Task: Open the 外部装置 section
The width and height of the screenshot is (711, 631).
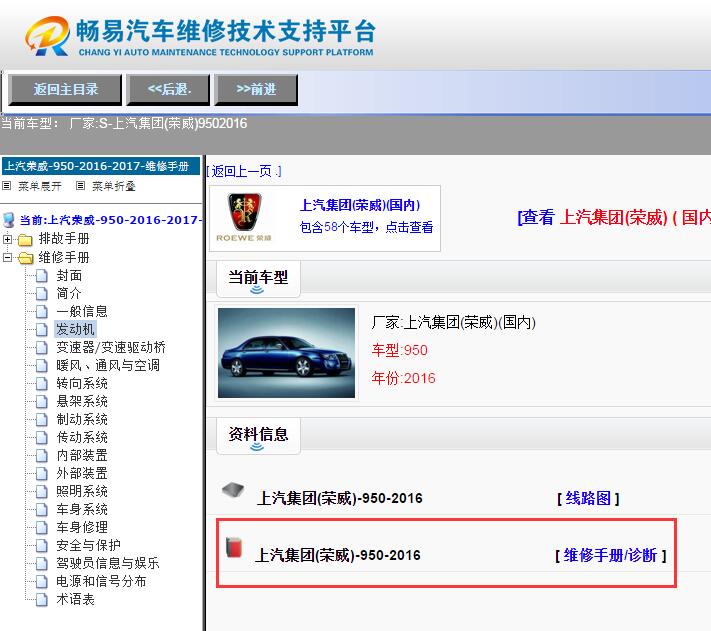Action: tap(82, 473)
